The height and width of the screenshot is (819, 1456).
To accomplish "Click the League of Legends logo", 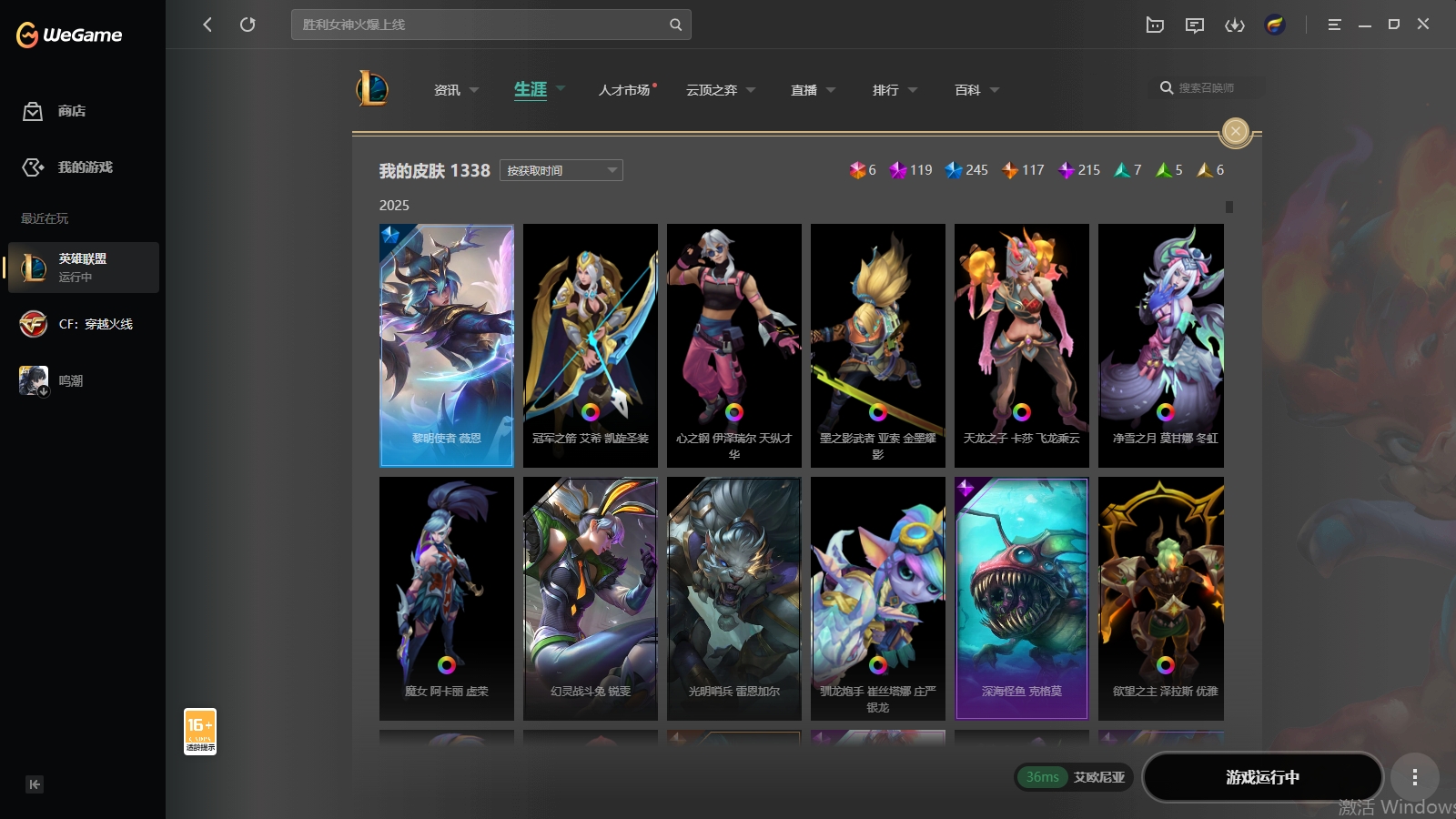I will pyautogui.click(x=372, y=89).
